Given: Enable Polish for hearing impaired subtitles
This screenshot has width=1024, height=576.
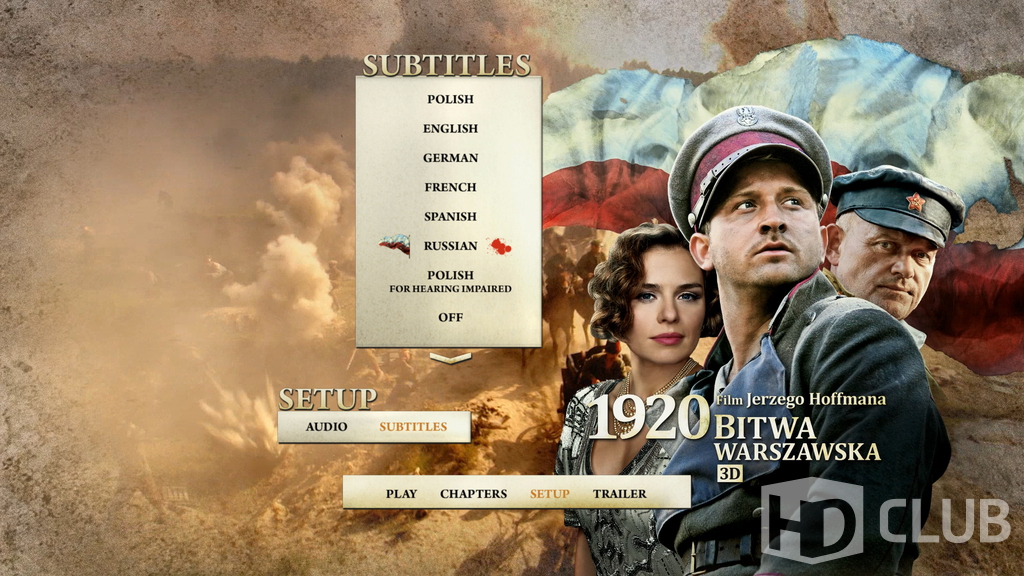Looking at the screenshot, I should [x=450, y=281].
